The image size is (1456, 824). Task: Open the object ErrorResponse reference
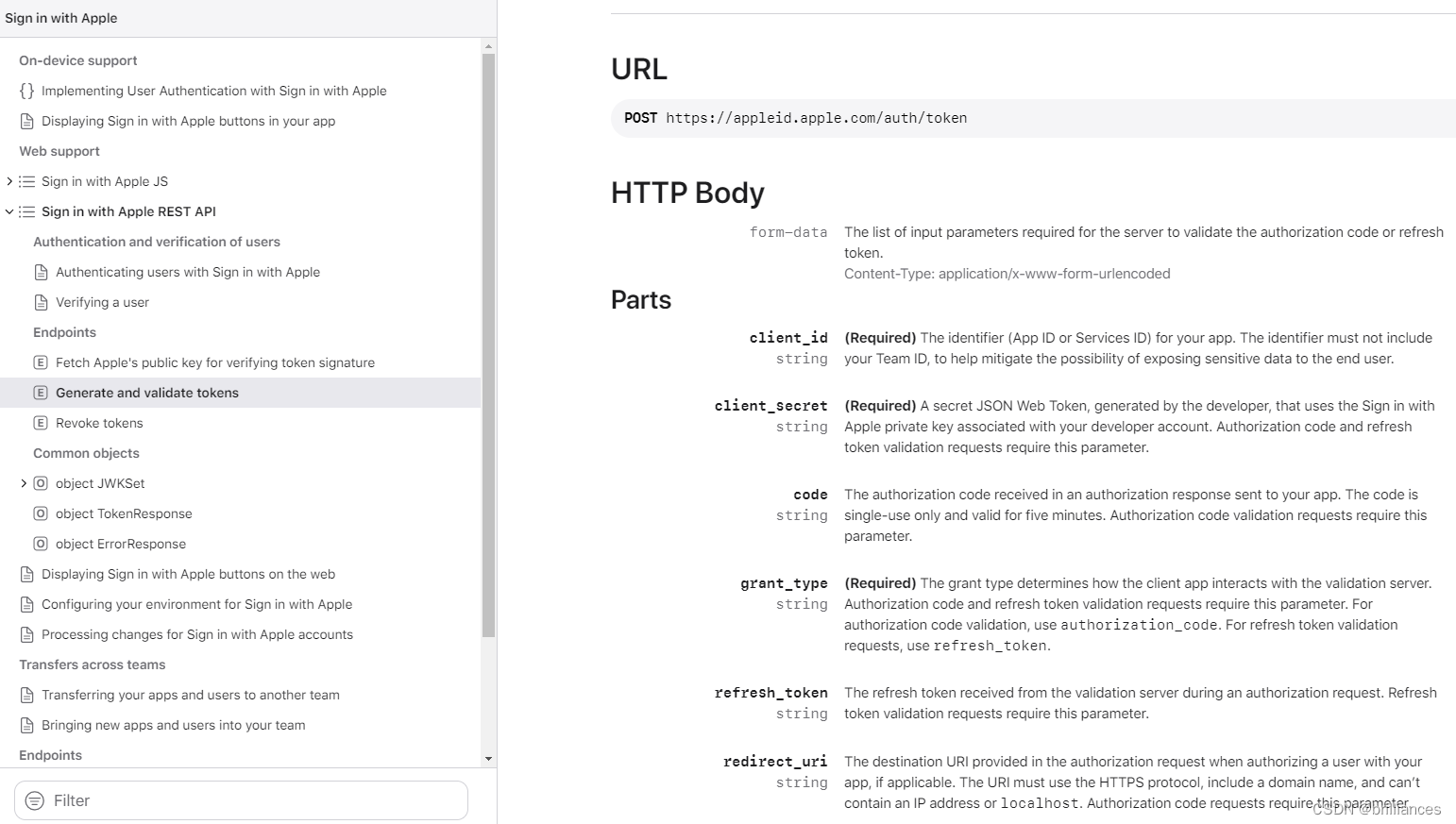(121, 544)
